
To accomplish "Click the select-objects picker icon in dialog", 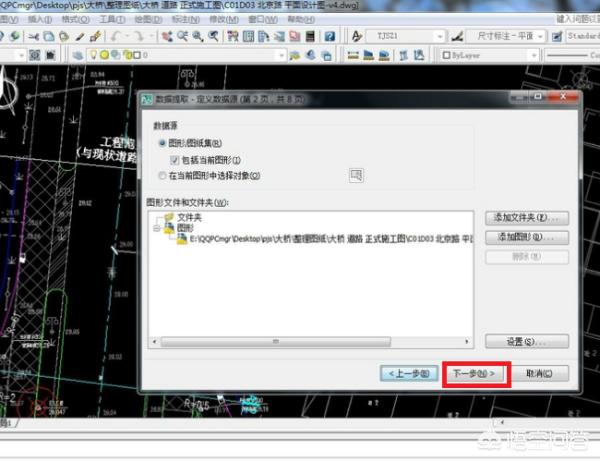I will (355, 175).
